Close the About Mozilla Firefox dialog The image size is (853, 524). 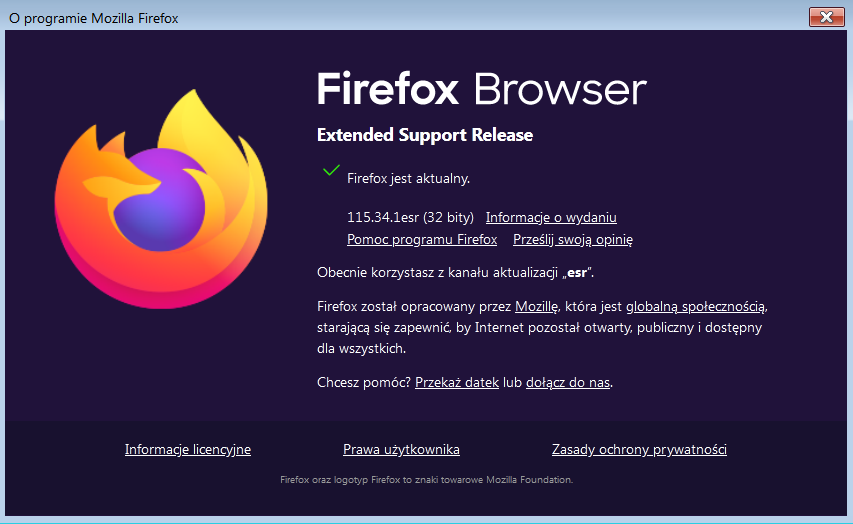[826, 17]
